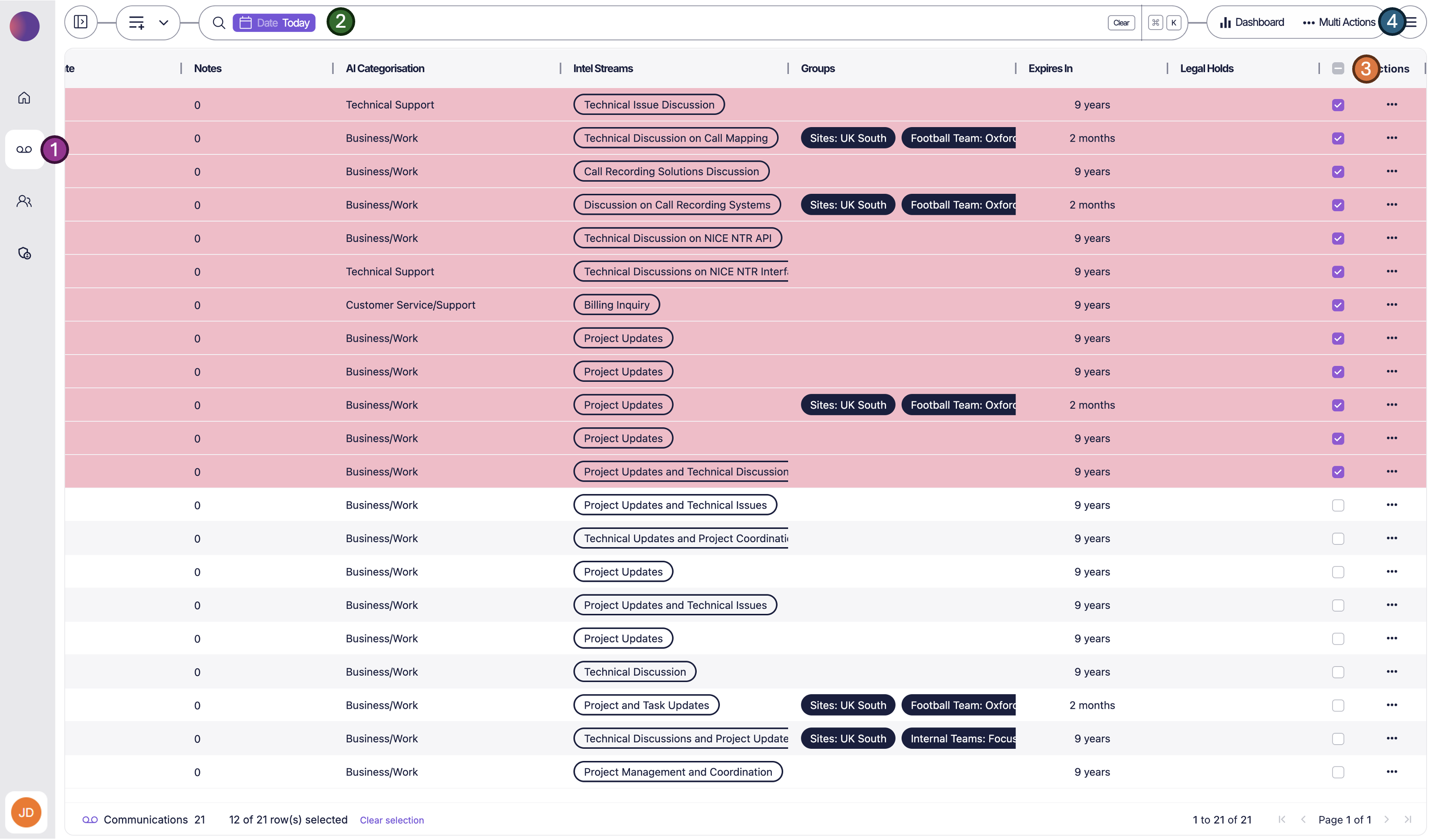The width and height of the screenshot is (1438, 840).
Task: Open the row actions menu for Billing Inquiry
Action: coord(1392,305)
